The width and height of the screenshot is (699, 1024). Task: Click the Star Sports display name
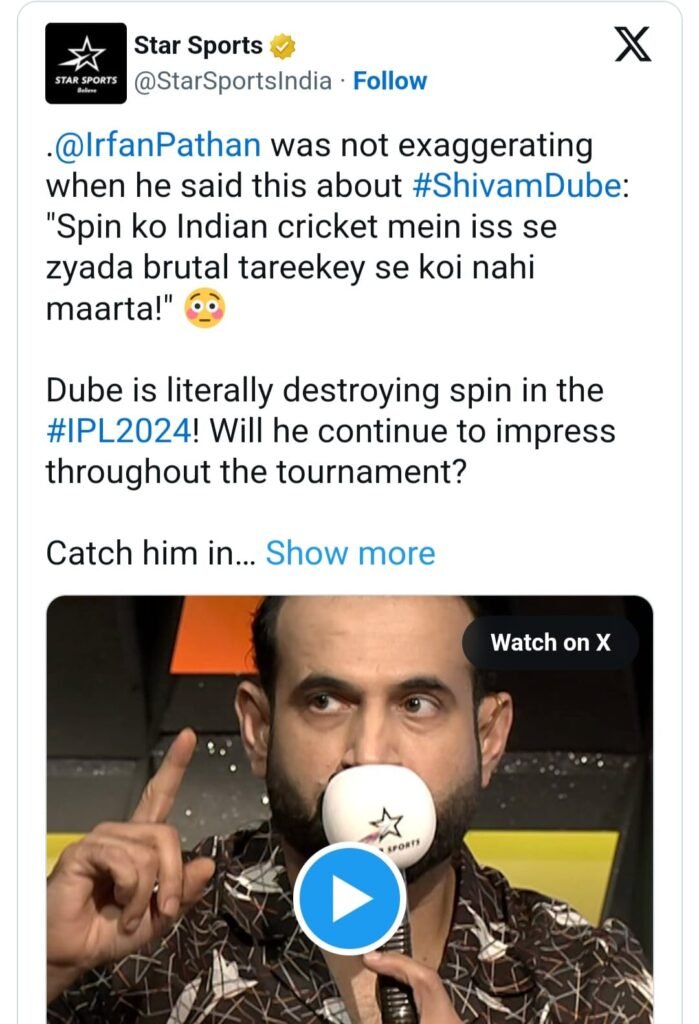pyautogui.click(x=198, y=46)
